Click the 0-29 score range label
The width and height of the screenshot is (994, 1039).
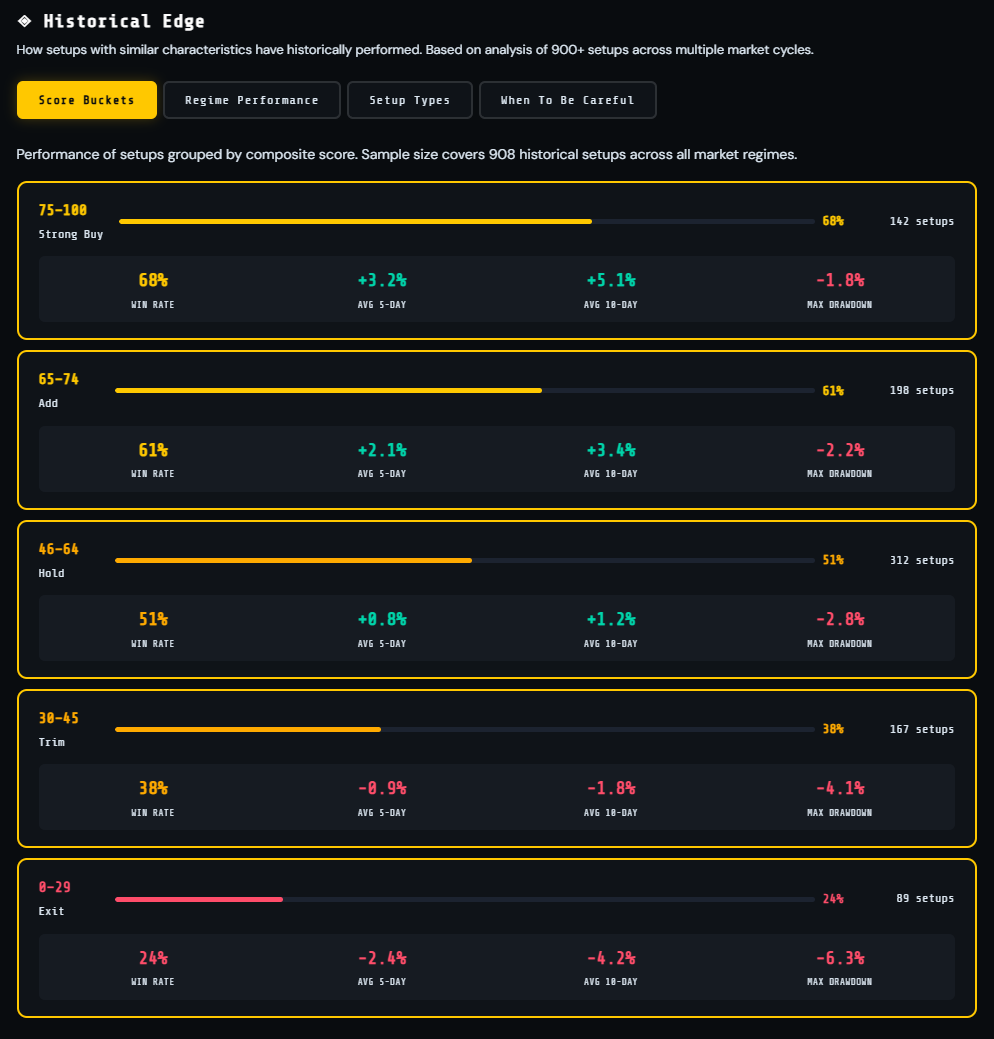tap(54, 887)
